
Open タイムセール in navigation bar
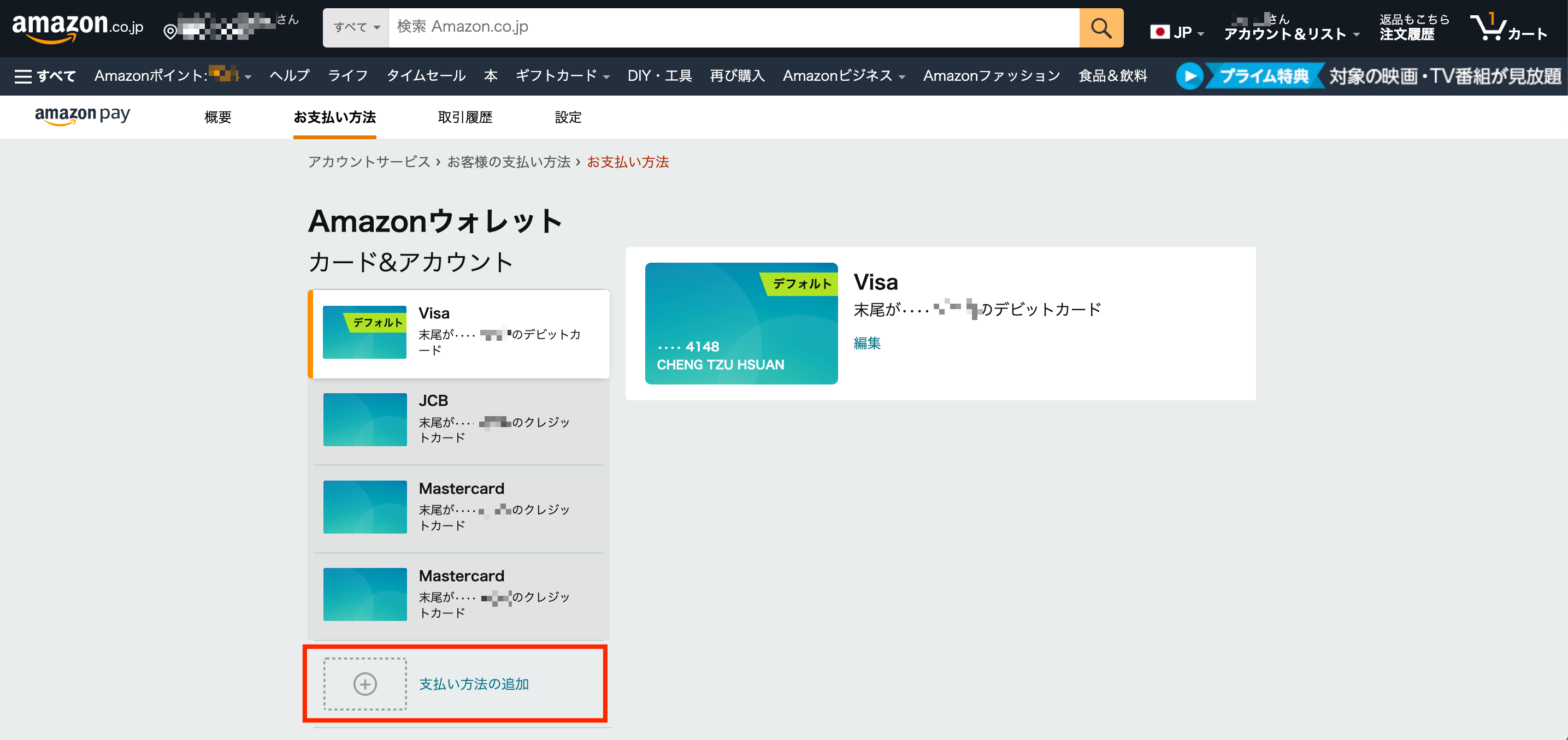point(426,75)
